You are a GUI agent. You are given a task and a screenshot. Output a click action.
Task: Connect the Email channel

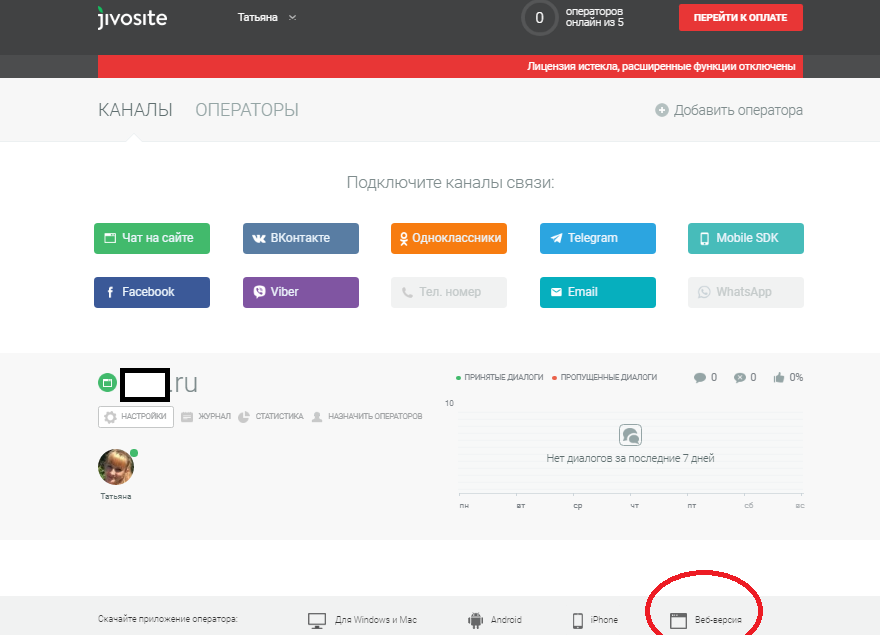coord(597,292)
